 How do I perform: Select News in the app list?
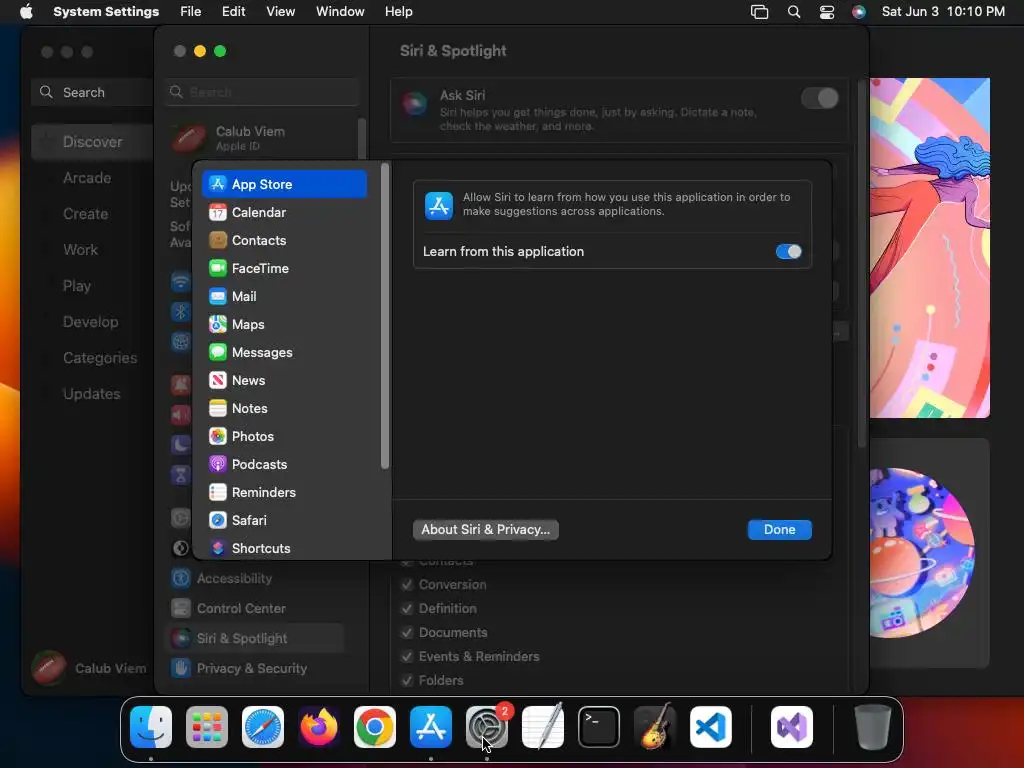284,380
